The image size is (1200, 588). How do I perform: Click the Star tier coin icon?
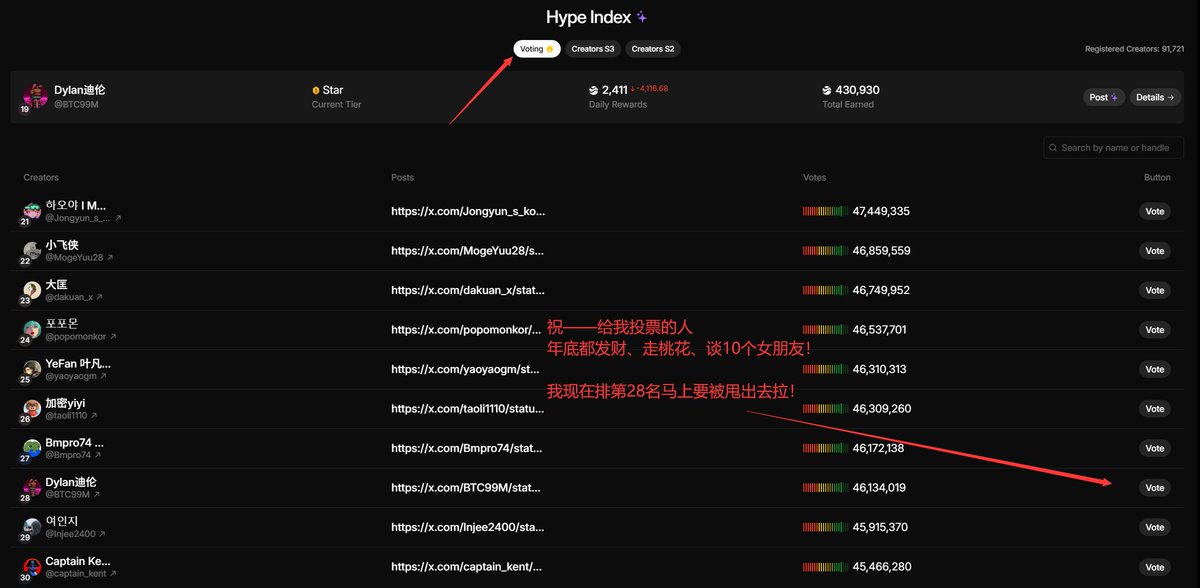(x=316, y=90)
